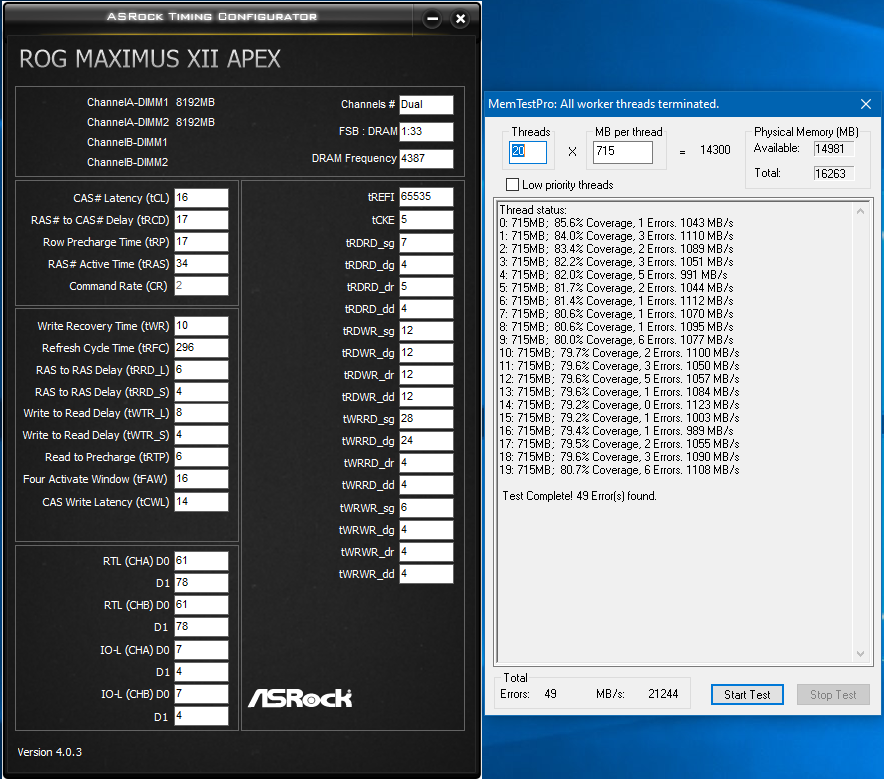This screenshot has height=779, width=884.
Task: Click the Row Precharge Time (tRP) field
Action: pos(201,242)
